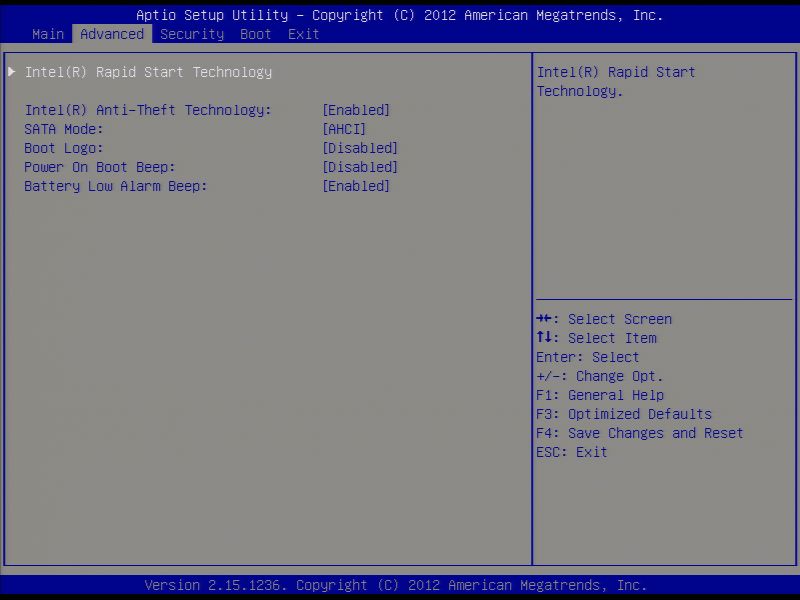Select the Intel(R) Anti-Theft Technology label
Viewport: 800px width, 600px height.
(148, 110)
